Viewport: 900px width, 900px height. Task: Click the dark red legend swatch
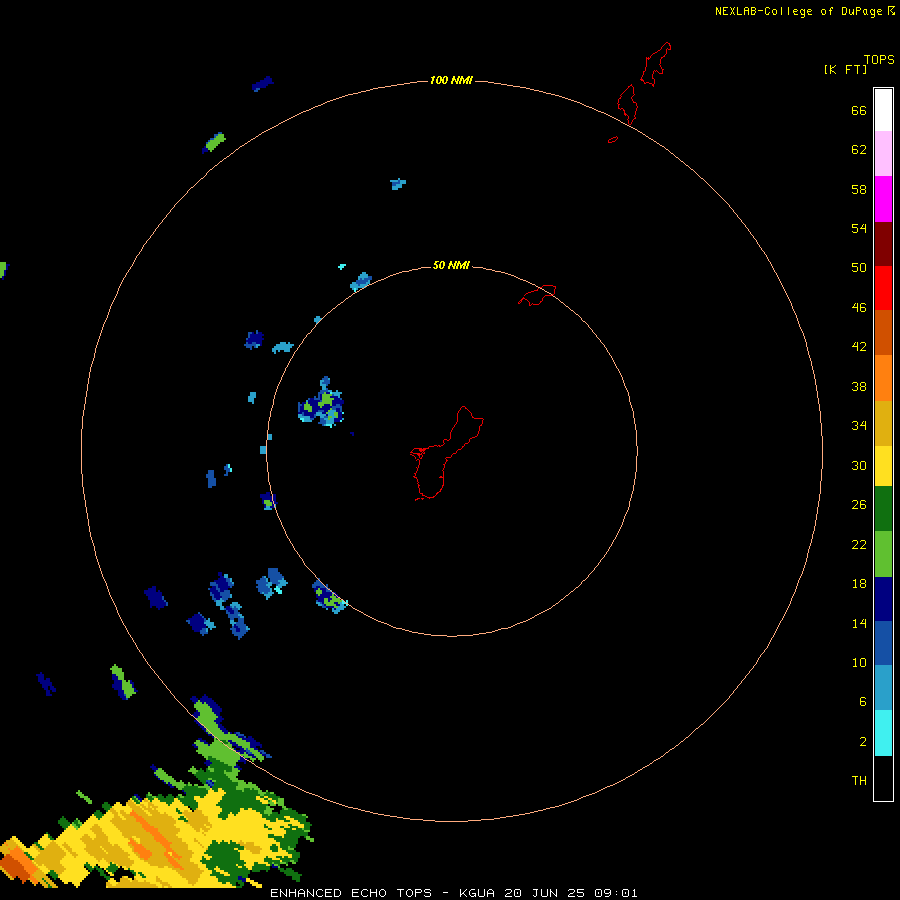pyautogui.click(x=883, y=244)
